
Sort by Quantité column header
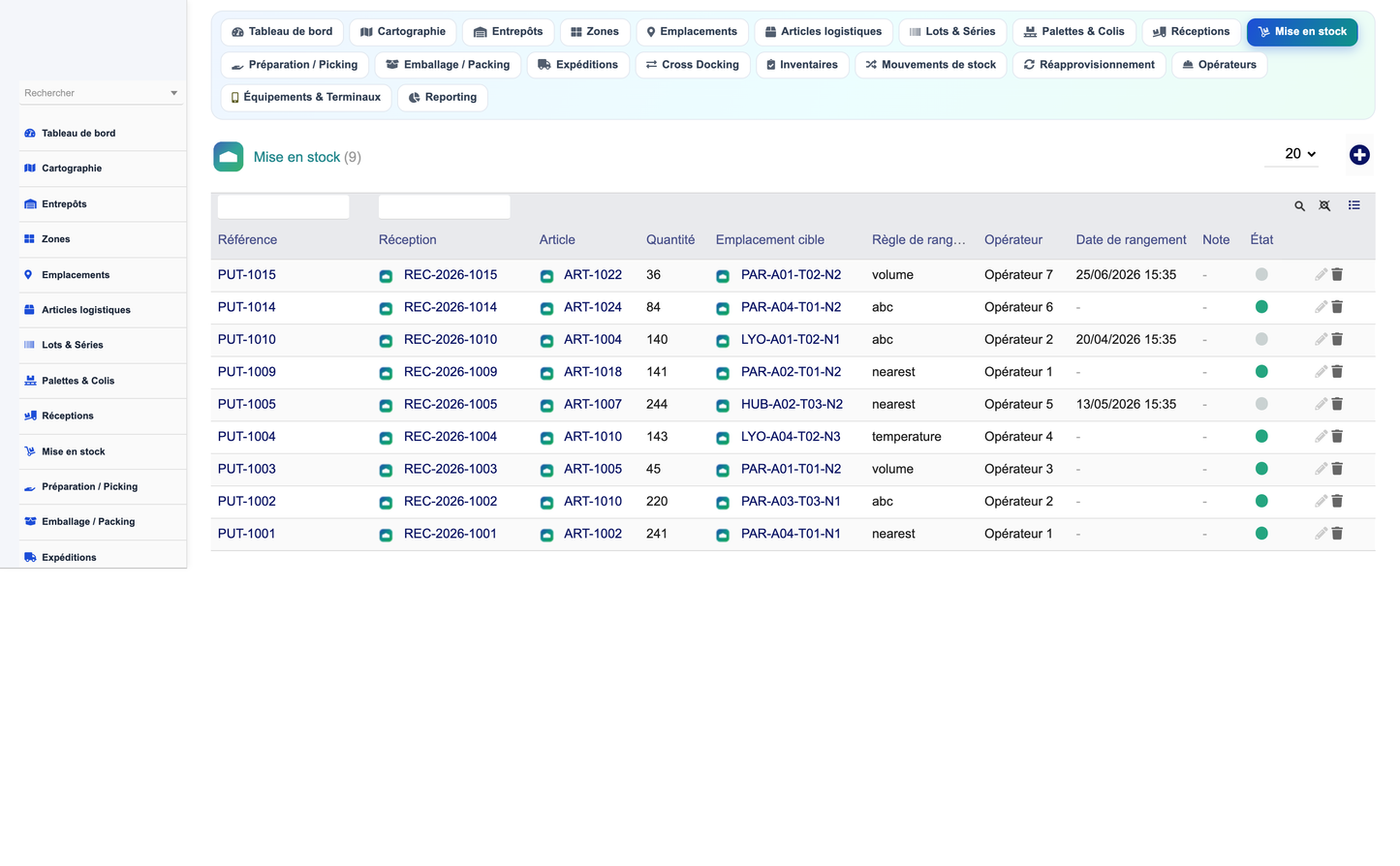670,240
